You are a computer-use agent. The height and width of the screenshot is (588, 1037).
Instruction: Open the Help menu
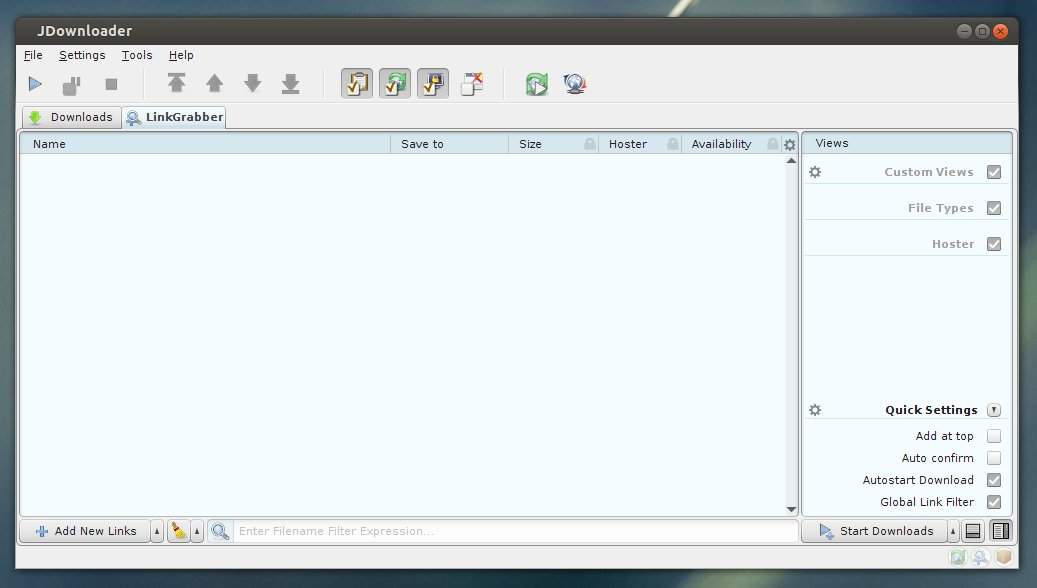(x=181, y=55)
